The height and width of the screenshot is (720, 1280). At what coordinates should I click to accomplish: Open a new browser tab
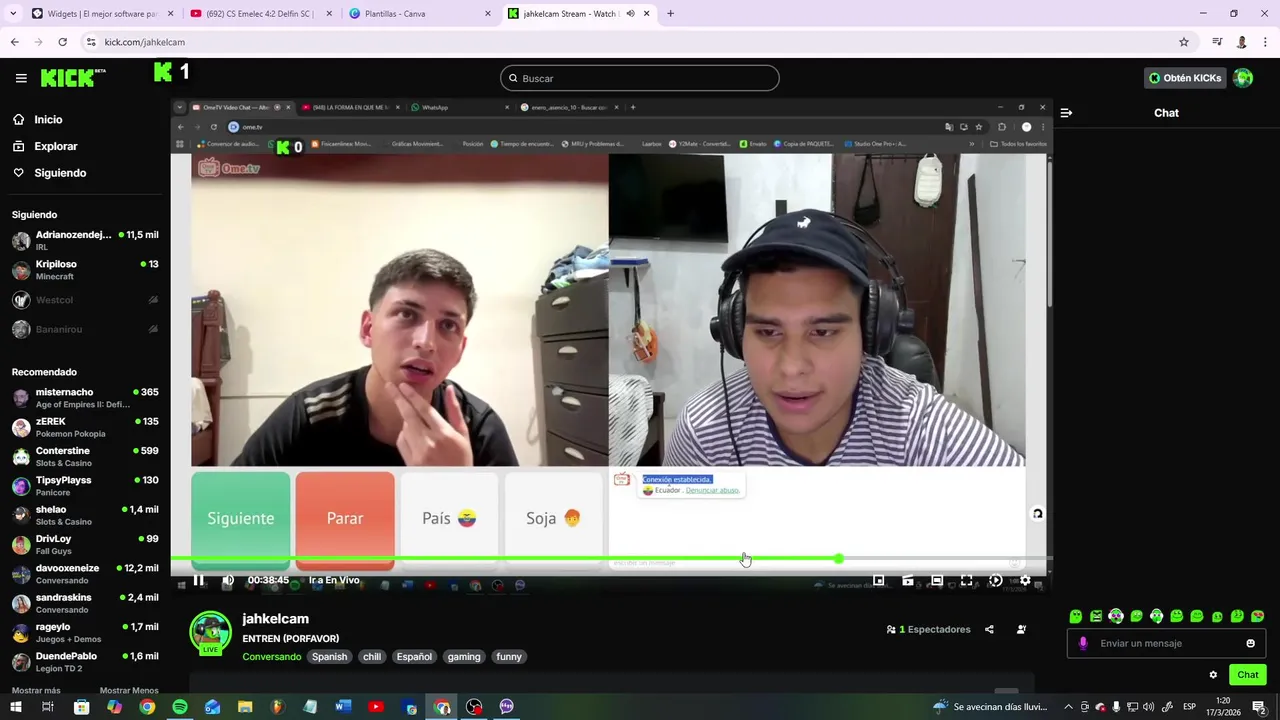670,14
